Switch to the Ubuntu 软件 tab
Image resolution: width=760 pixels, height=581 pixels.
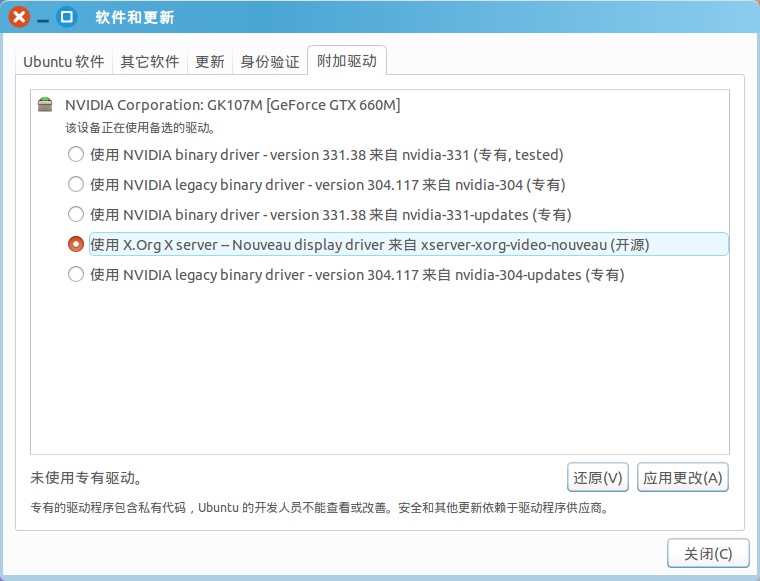tap(64, 62)
